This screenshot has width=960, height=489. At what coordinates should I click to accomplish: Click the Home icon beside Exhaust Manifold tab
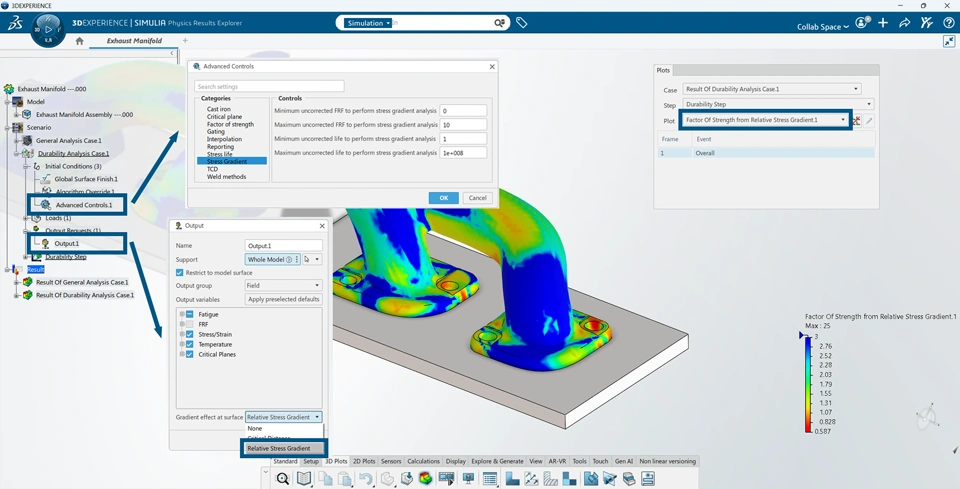click(x=79, y=41)
